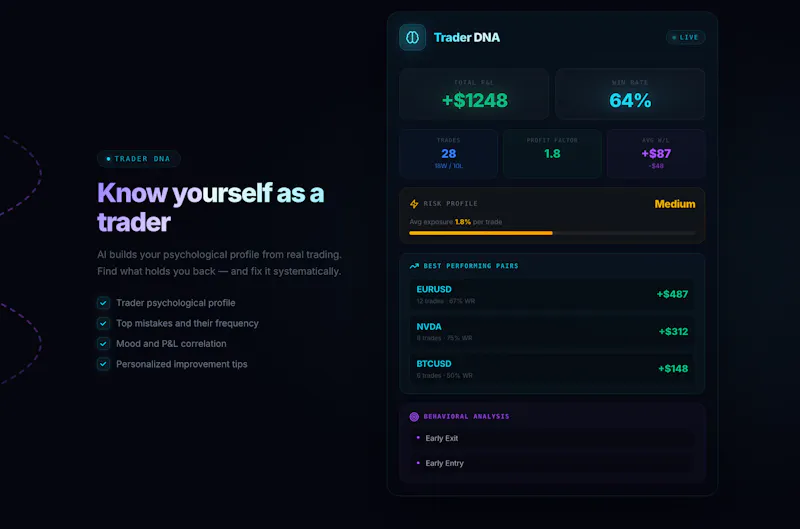This screenshot has width=800, height=529.
Task: Click the Win Rate 64% card
Action: tap(630, 94)
